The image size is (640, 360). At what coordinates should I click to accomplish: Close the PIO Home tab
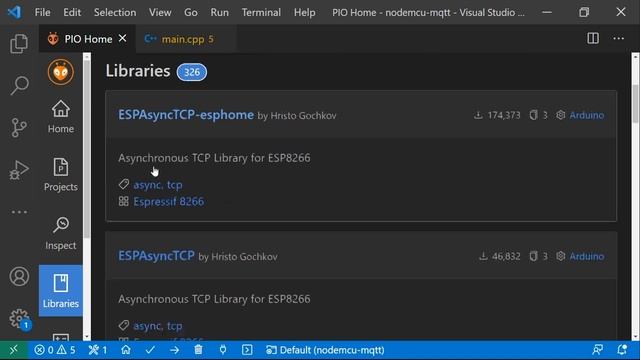[x=122, y=38]
